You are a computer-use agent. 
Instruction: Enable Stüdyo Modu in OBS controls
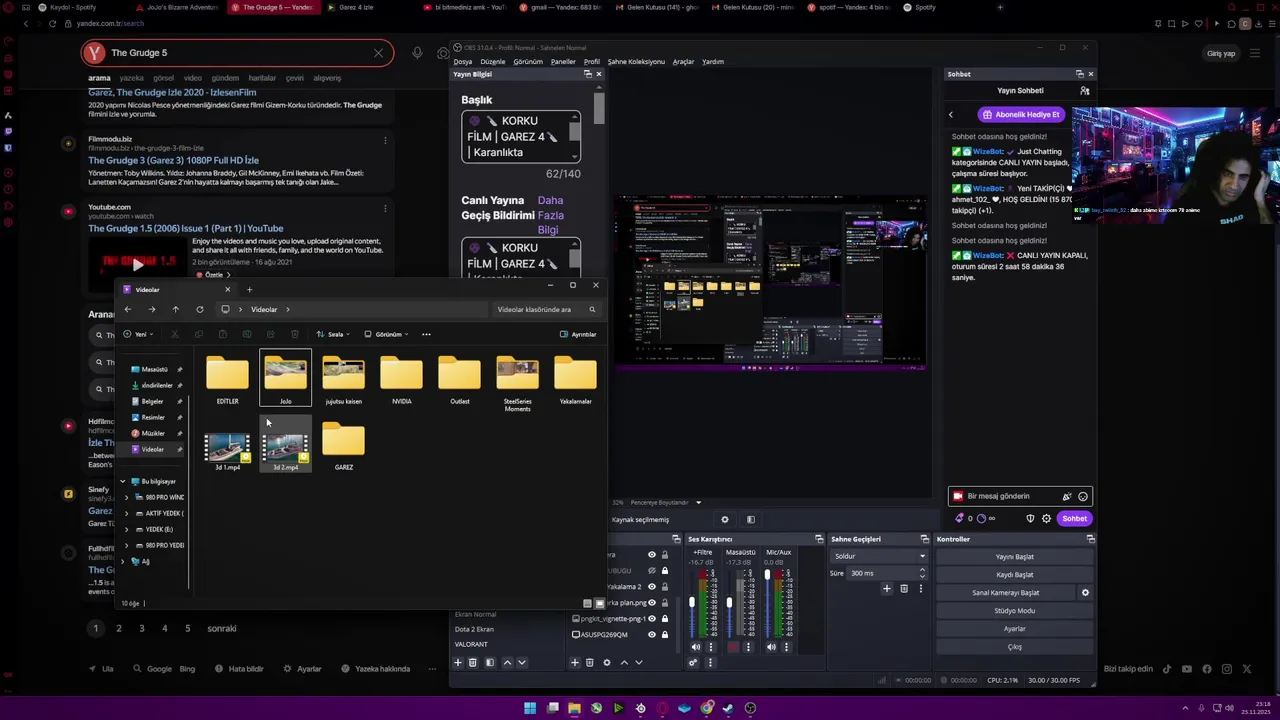click(x=1014, y=610)
